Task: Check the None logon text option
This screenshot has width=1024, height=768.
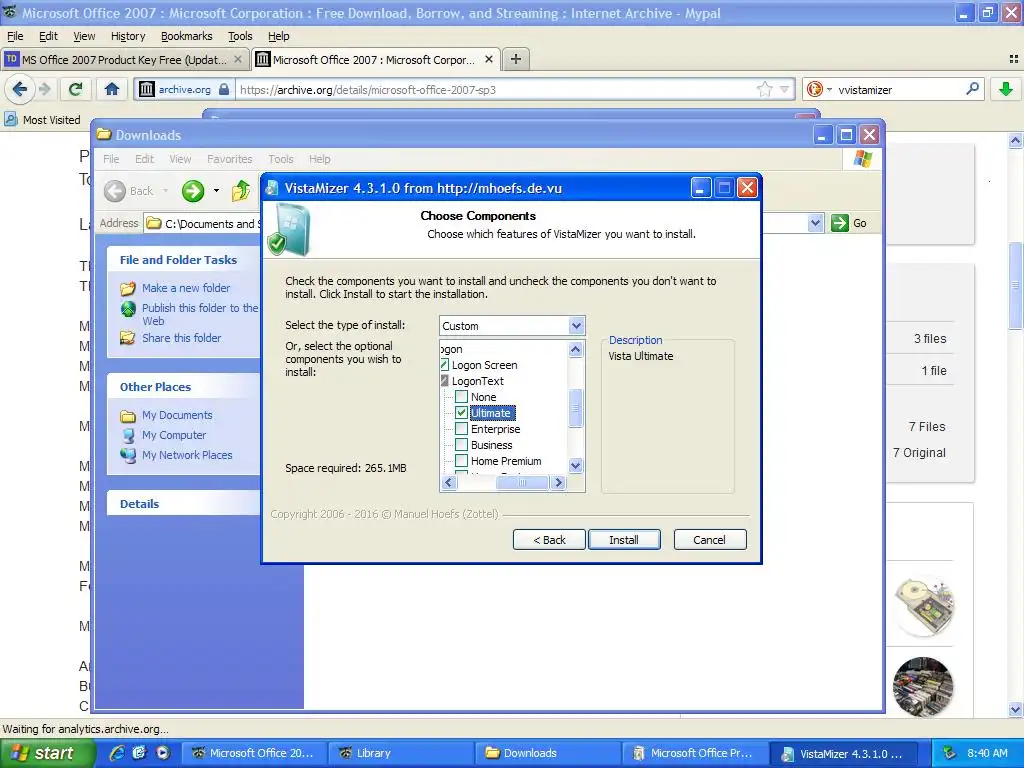Action: [x=461, y=397]
